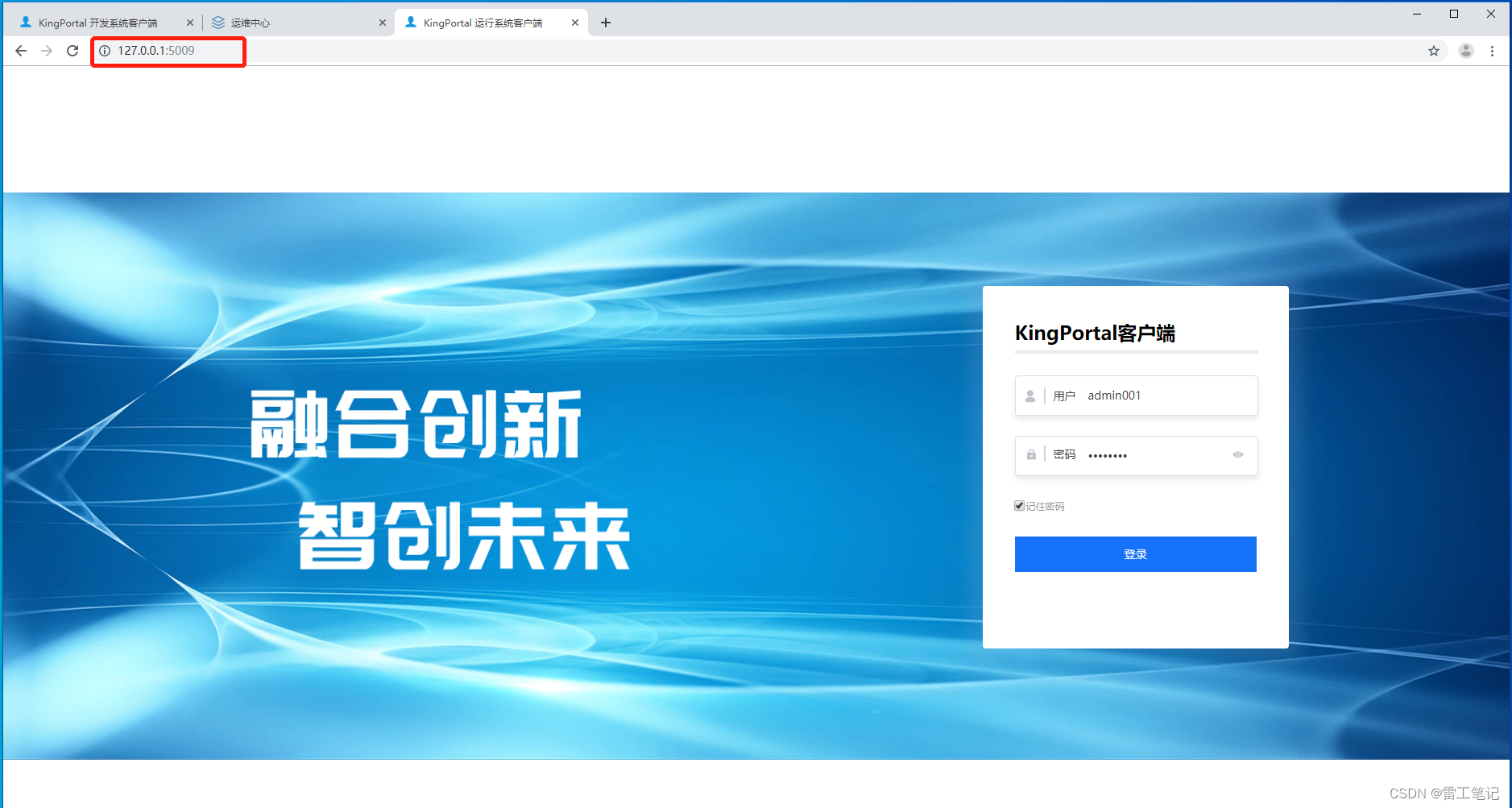Close the 运维中心 tab
Image resolution: width=1512 pixels, height=808 pixels.
coord(383,22)
